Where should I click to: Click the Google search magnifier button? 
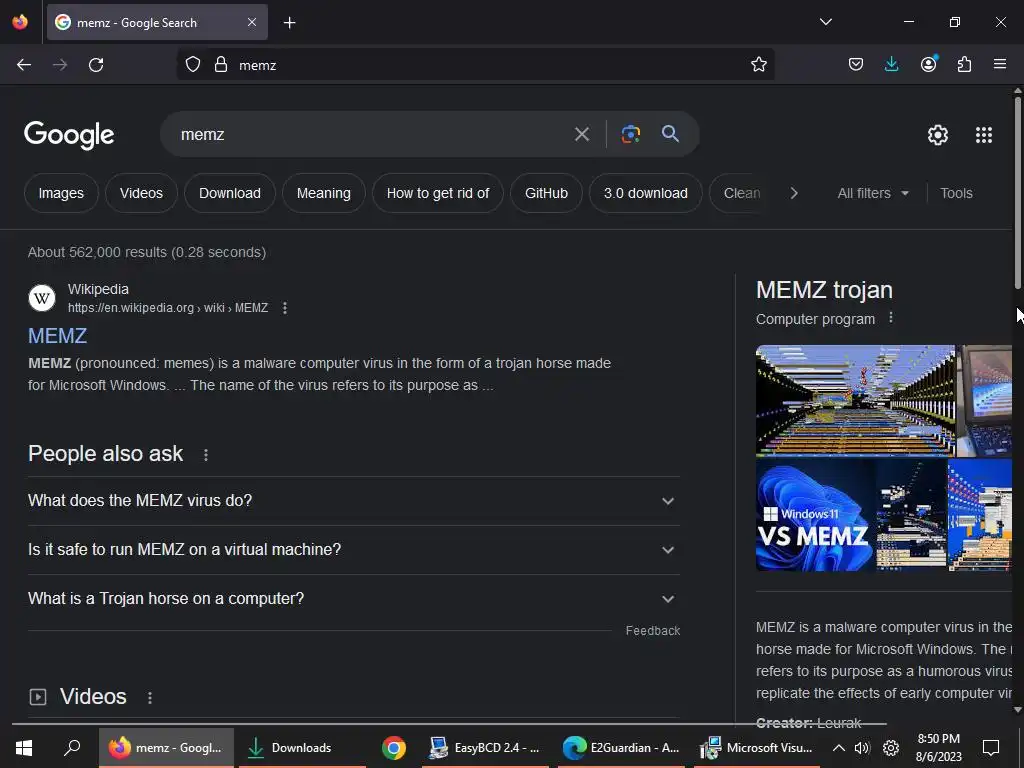pos(670,134)
